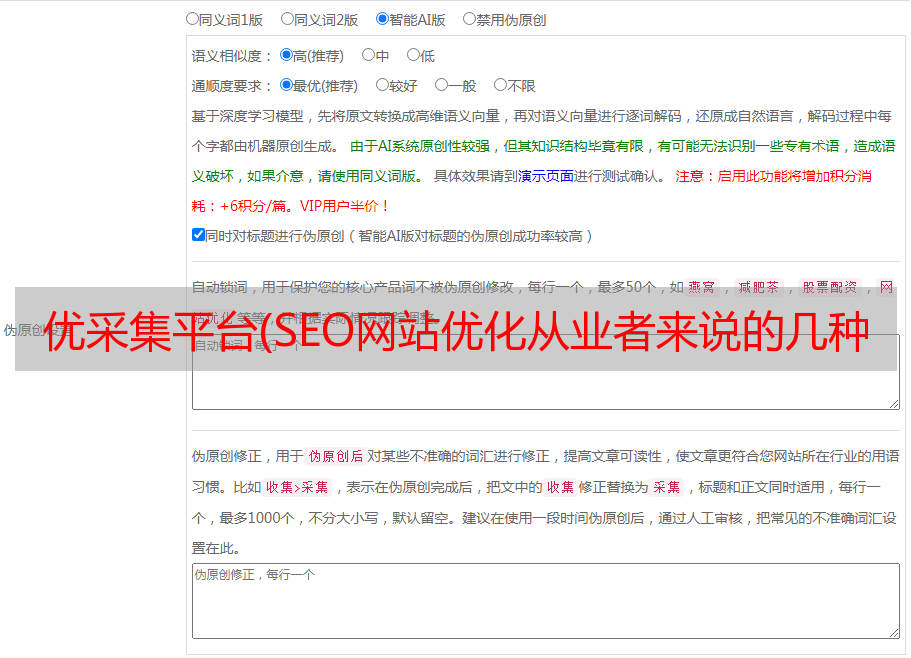Viewport: 911px width, 658px height.
Task: Set 通顺度要求 to 最优(推荐)
Action: pos(286,85)
